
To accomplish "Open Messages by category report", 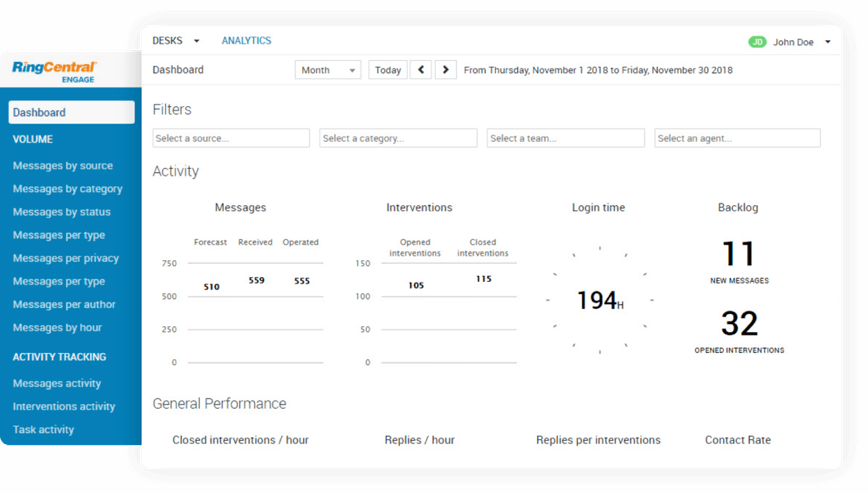I will point(68,189).
